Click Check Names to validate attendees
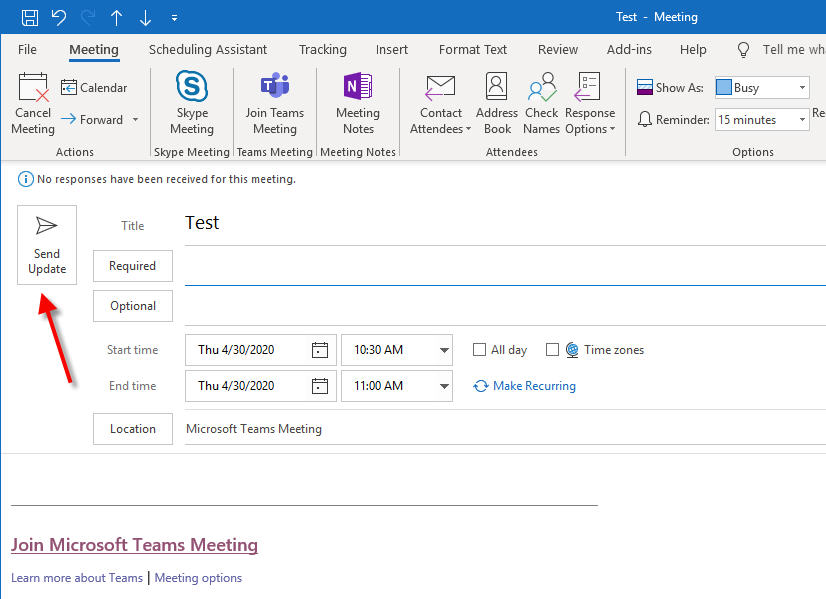The height and width of the screenshot is (599, 826). (x=541, y=101)
